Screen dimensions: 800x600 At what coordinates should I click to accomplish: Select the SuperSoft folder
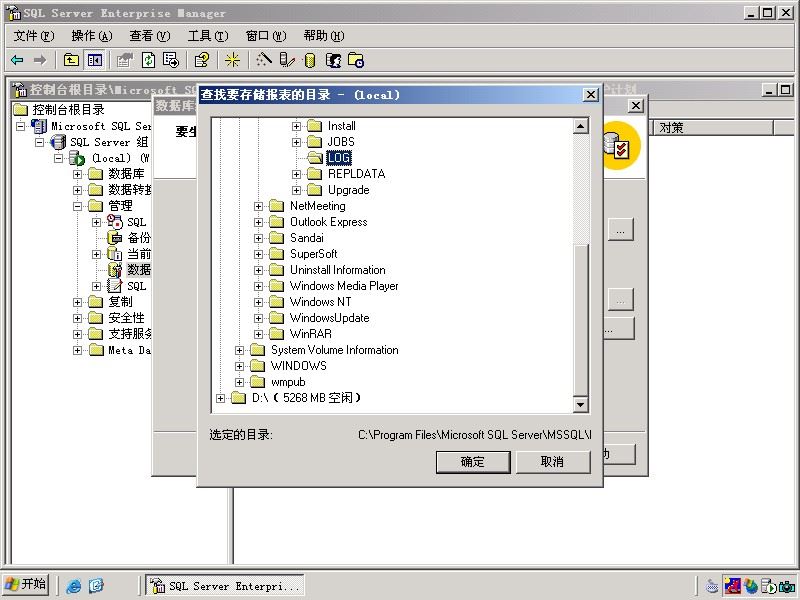pos(313,254)
